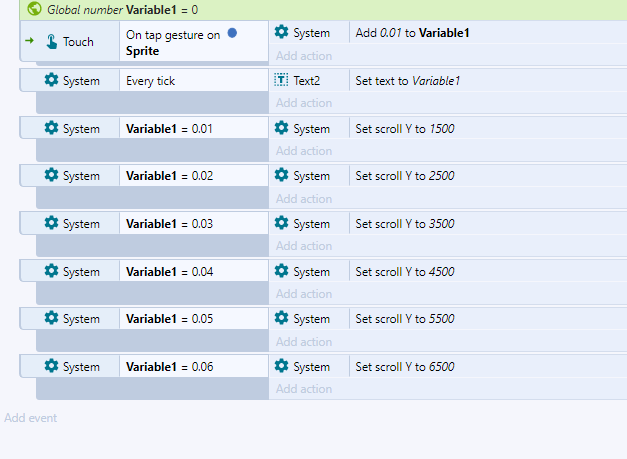Viewport: 627px width, 459px height.
Task: Click condition gear icon in Variable1 = 0.01 row
Action: pyautogui.click(x=51, y=128)
